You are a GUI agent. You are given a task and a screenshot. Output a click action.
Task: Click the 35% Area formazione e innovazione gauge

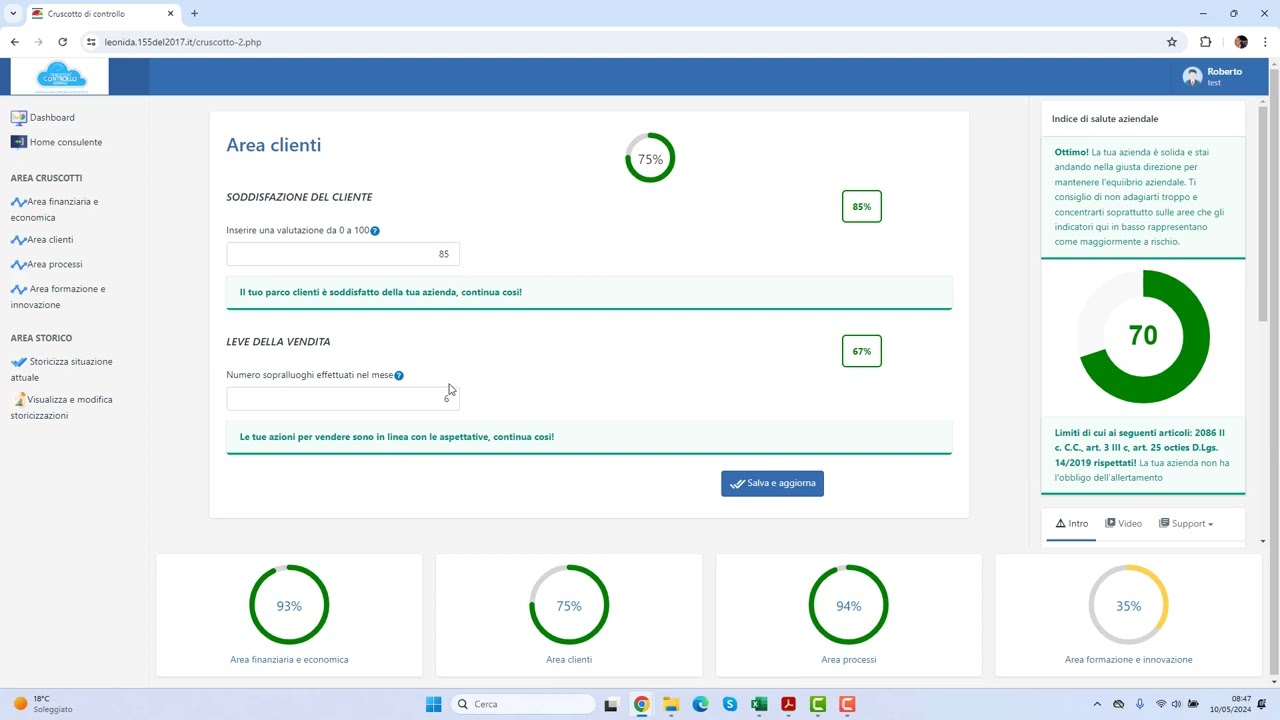pos(1128,606)
